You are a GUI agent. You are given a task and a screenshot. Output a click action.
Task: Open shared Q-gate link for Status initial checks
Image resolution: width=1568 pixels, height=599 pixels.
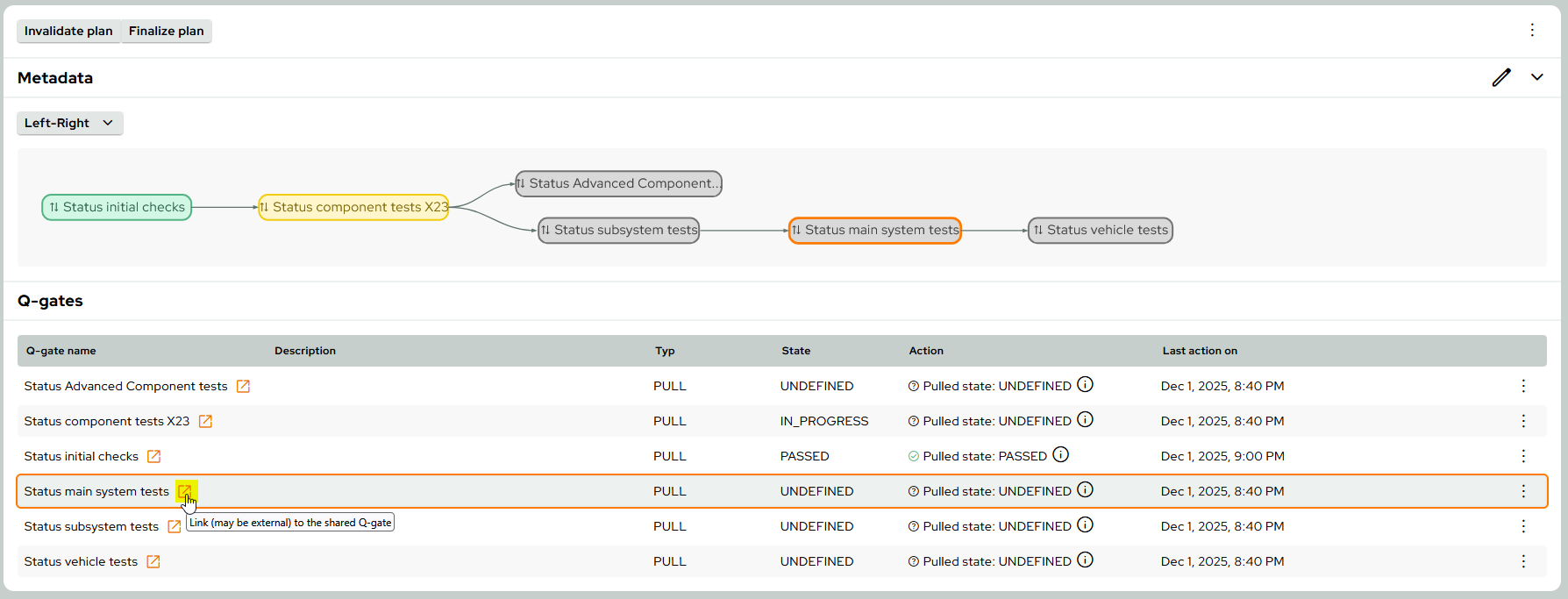pyautogui.click(x=153, y=456)
